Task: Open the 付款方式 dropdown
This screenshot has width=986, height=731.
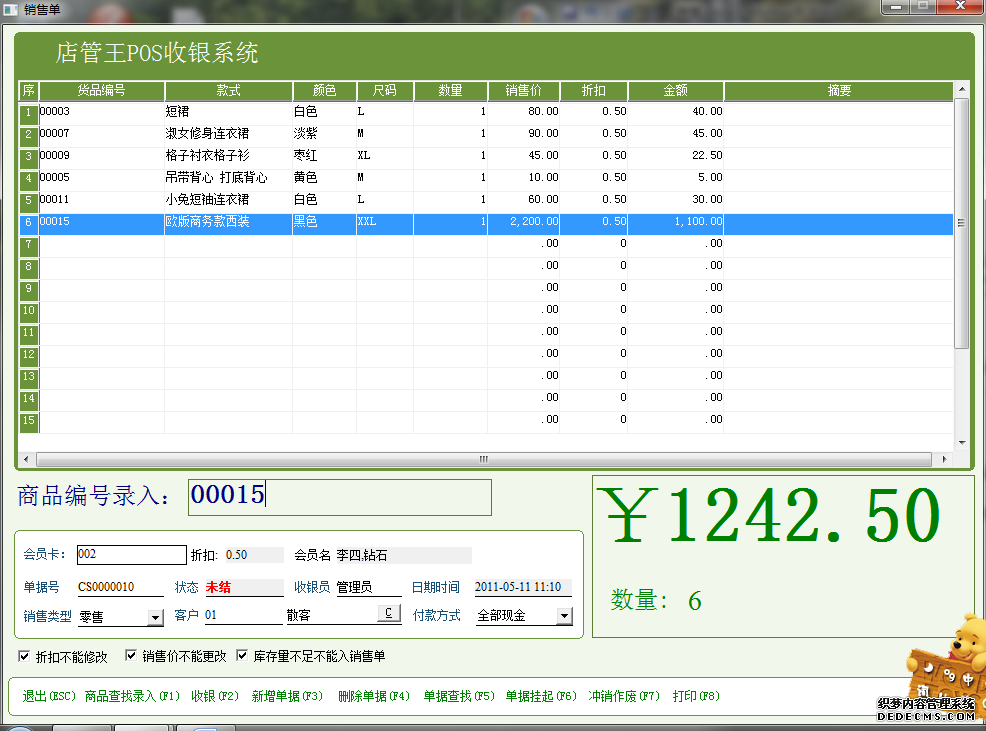Action: tap(563, 617)
